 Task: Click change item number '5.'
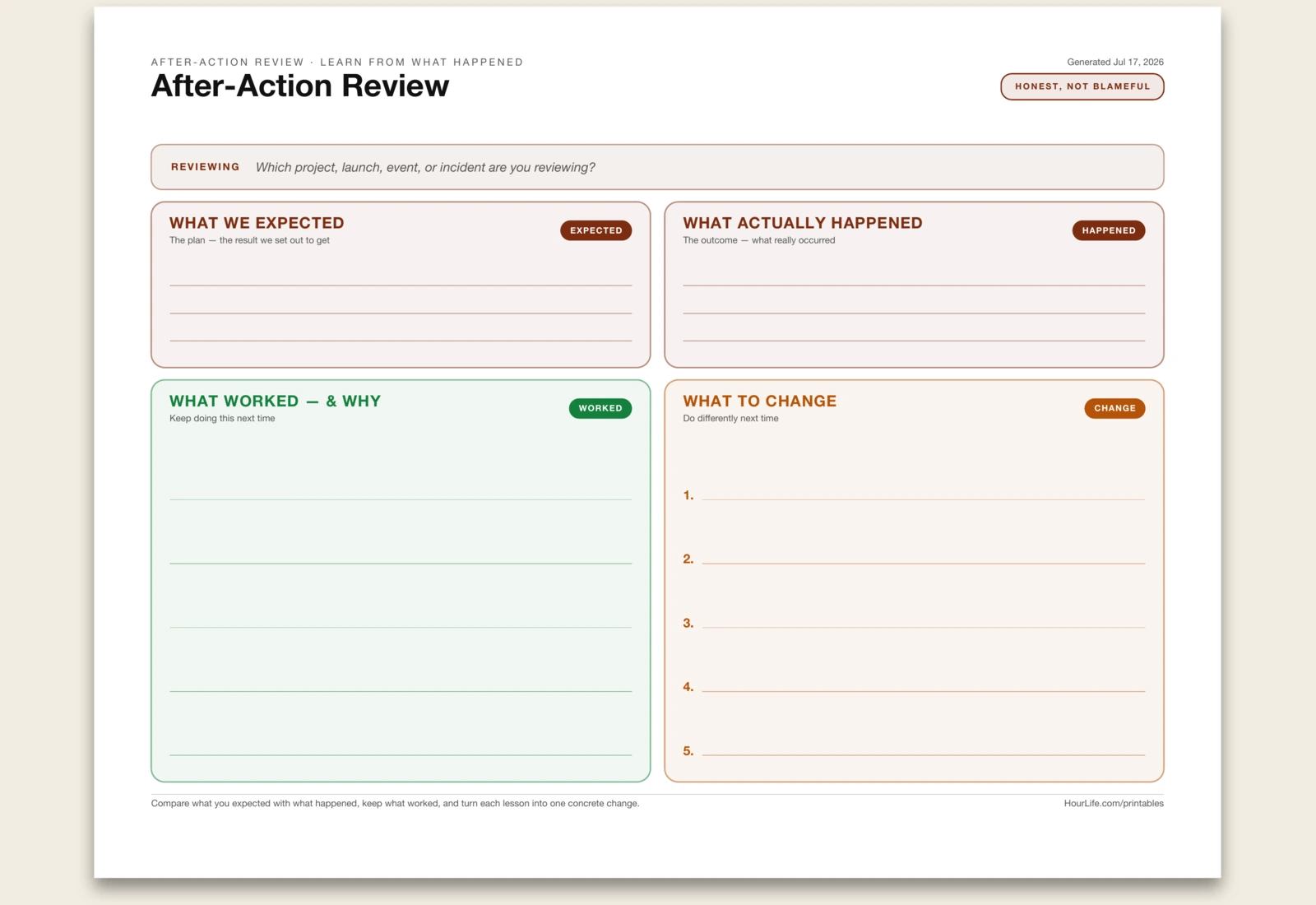688,751
